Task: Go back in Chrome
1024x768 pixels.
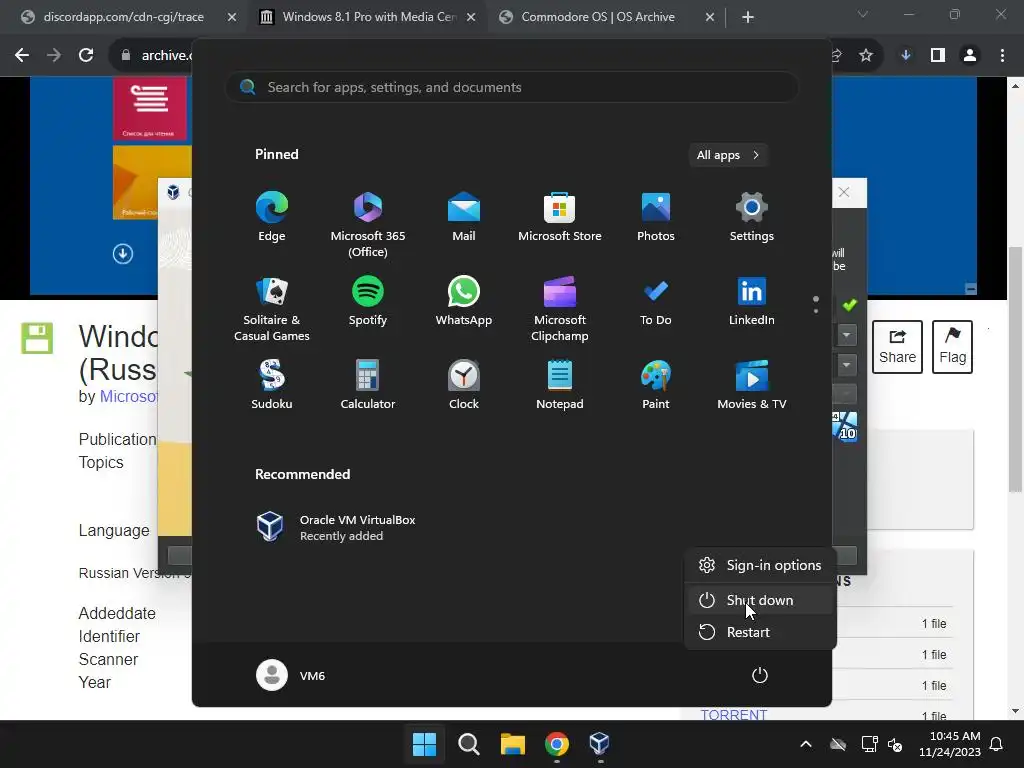Action: pos(22,56)
